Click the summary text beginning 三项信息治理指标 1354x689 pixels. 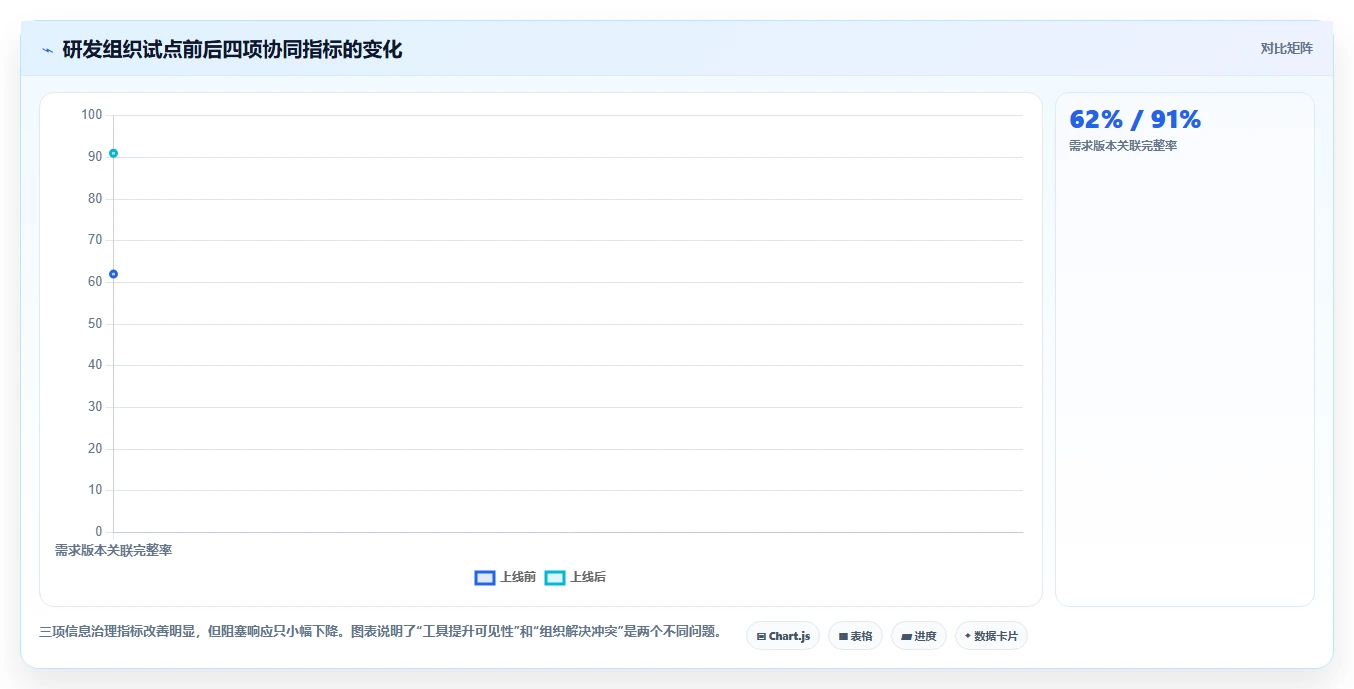point(380,632)
